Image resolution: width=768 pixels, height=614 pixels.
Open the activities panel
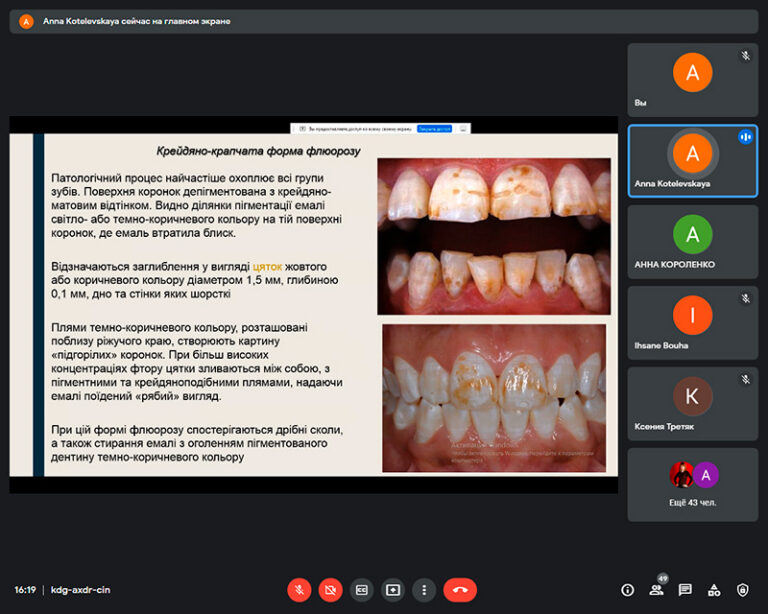pos(714,590)
